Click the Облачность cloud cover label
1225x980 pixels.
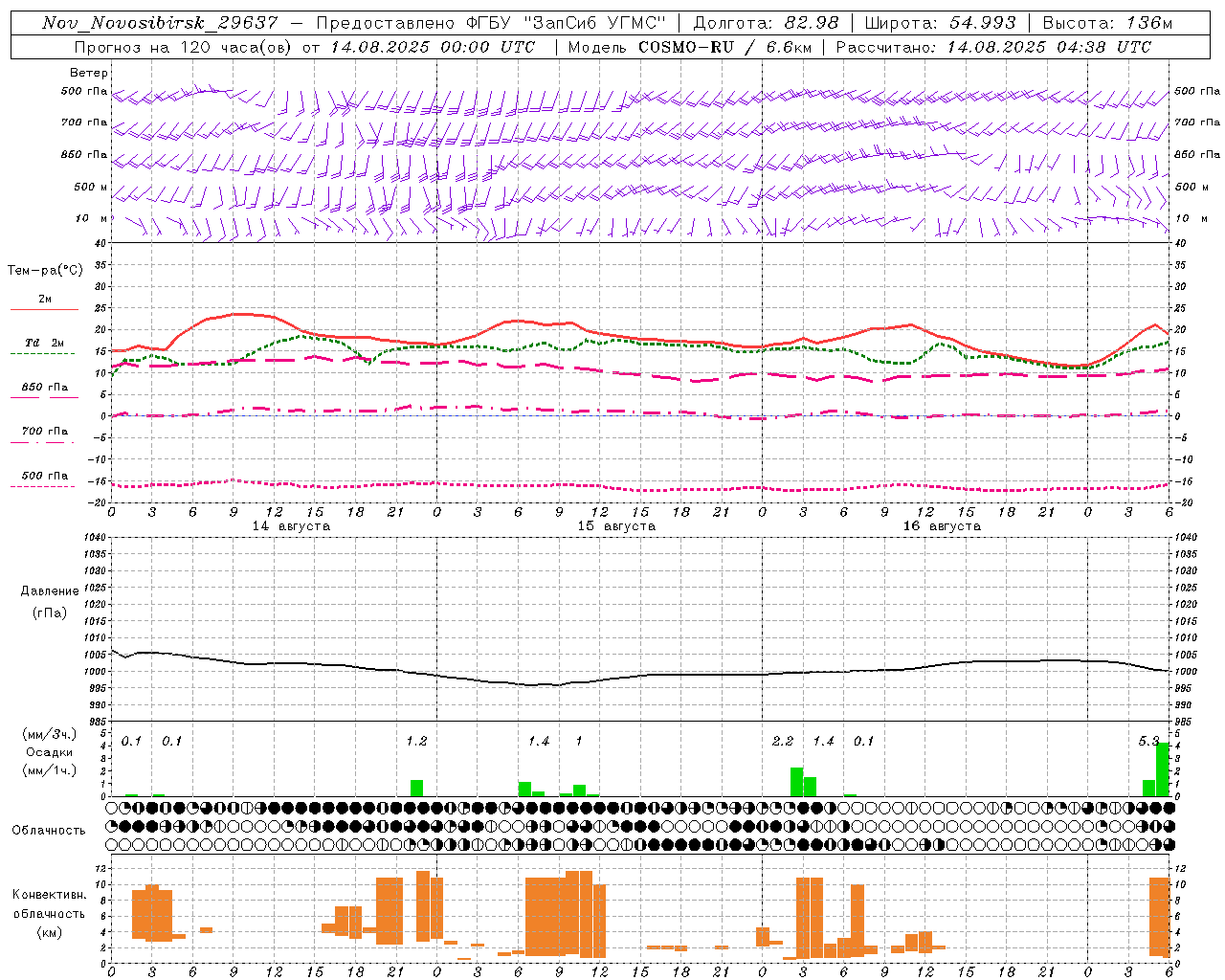point(49,830)
